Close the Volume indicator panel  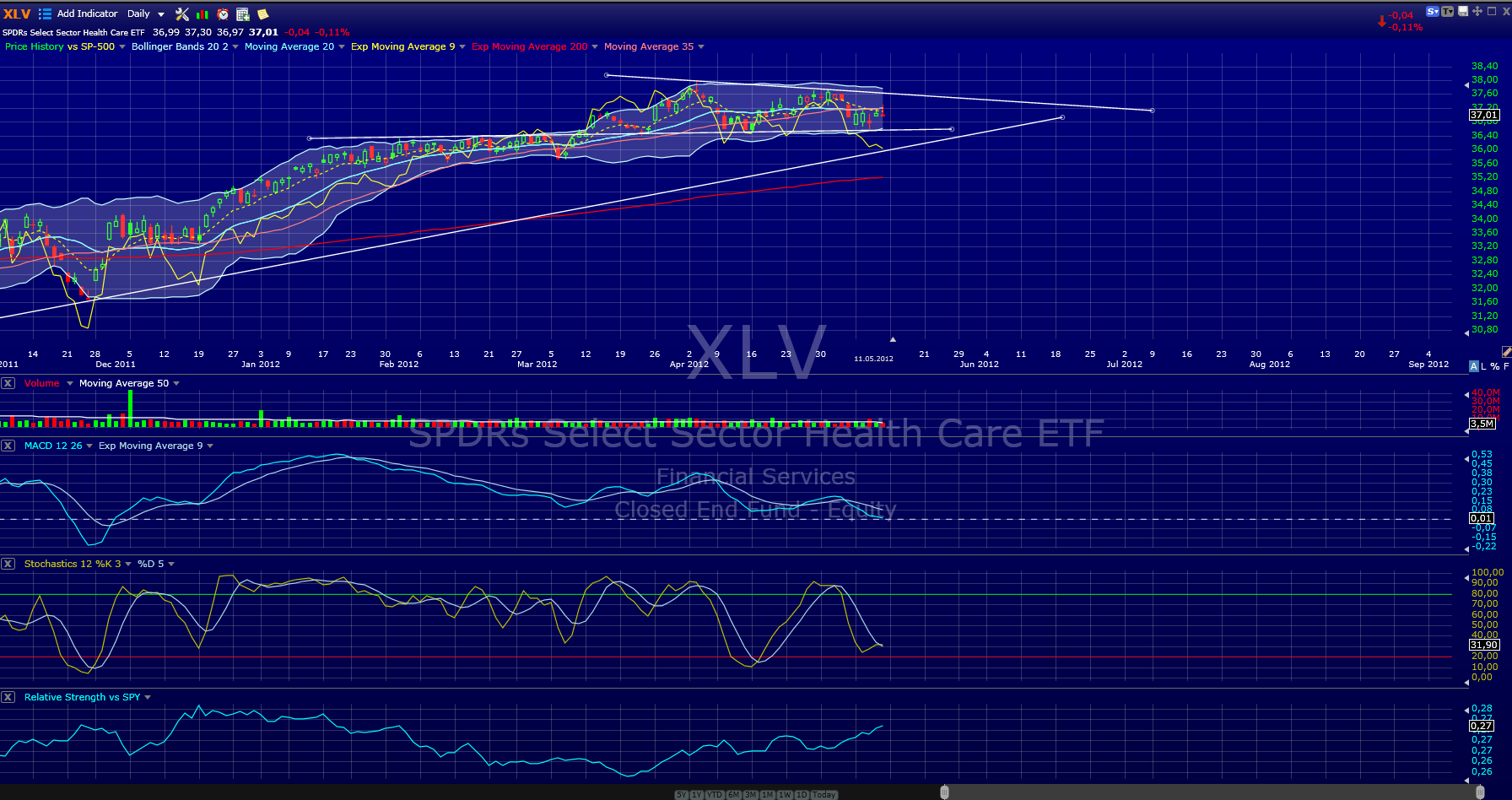click(x=8, y=383)
